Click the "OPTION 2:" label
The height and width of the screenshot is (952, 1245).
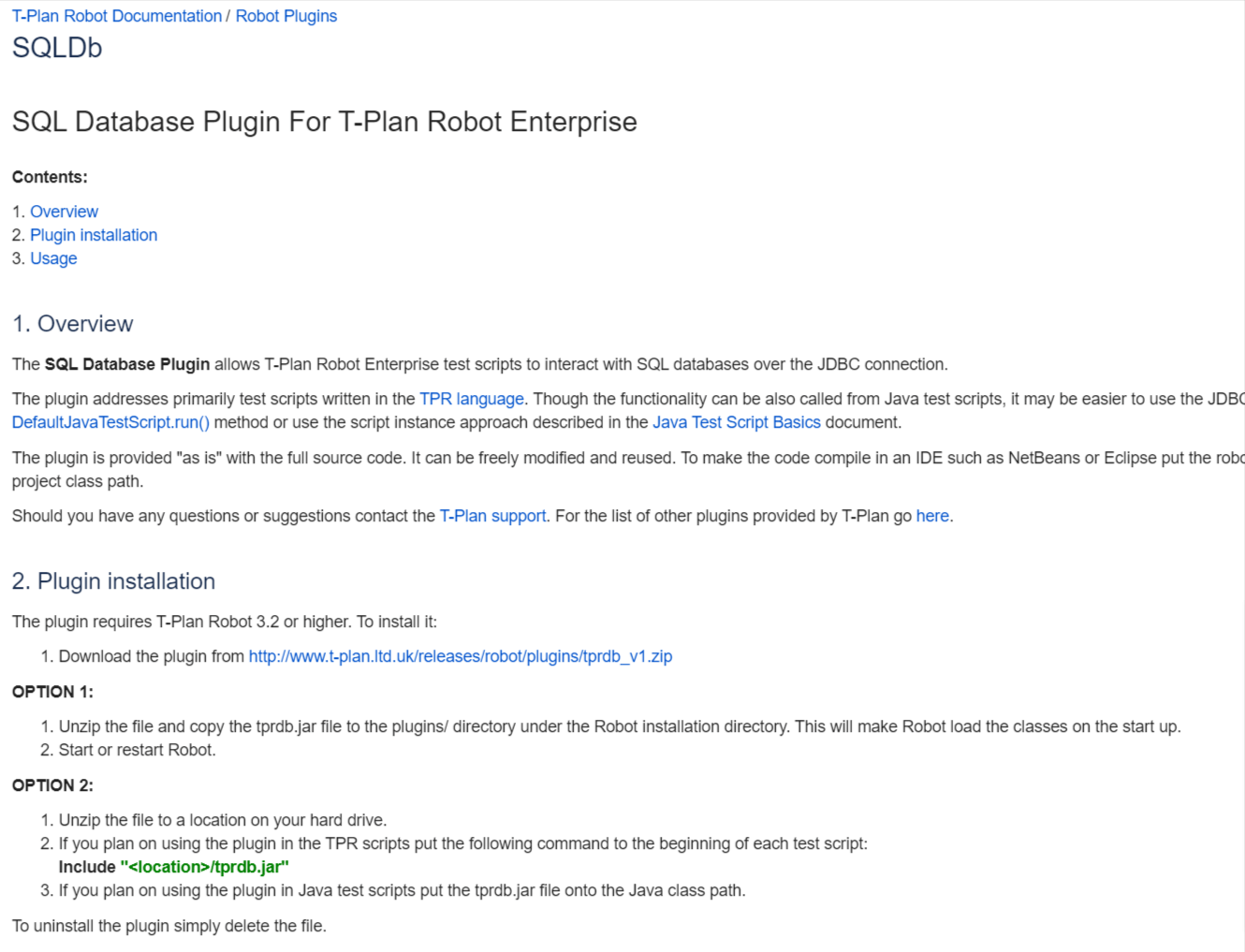(52, 785)
